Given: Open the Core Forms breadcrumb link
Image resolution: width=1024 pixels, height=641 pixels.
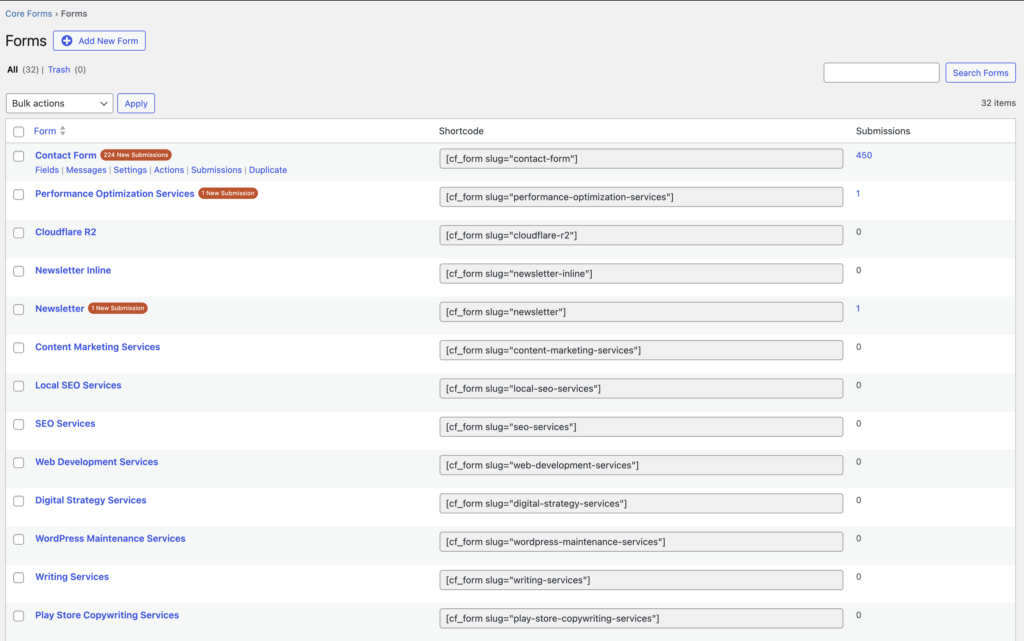Looking at the screenshot, I should (x=27, y=13).
